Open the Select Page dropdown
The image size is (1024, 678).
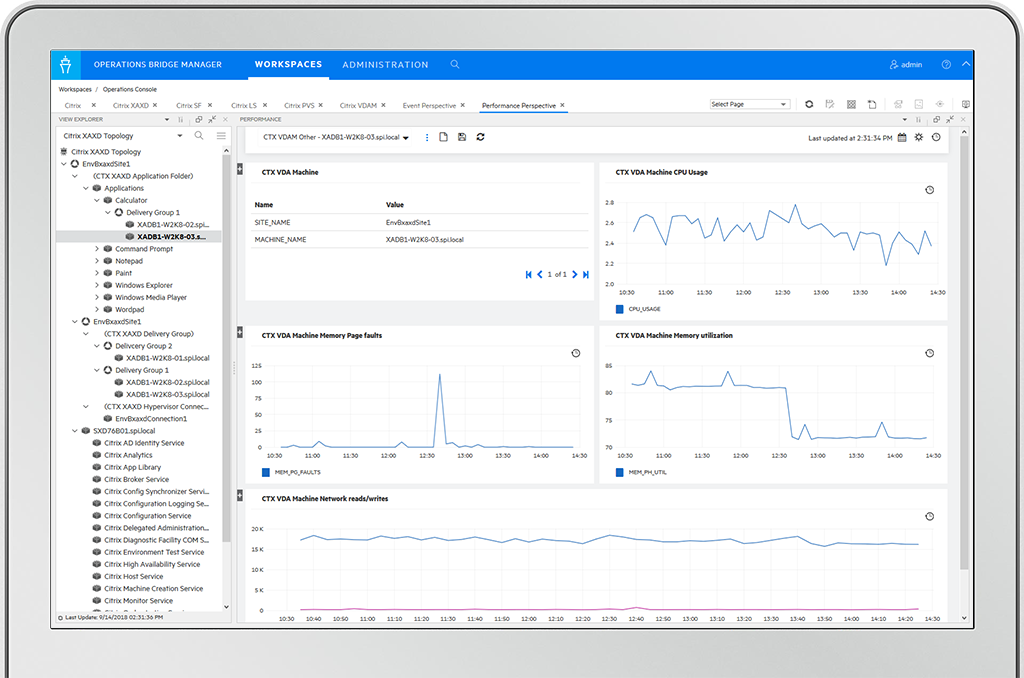(750, 105)
